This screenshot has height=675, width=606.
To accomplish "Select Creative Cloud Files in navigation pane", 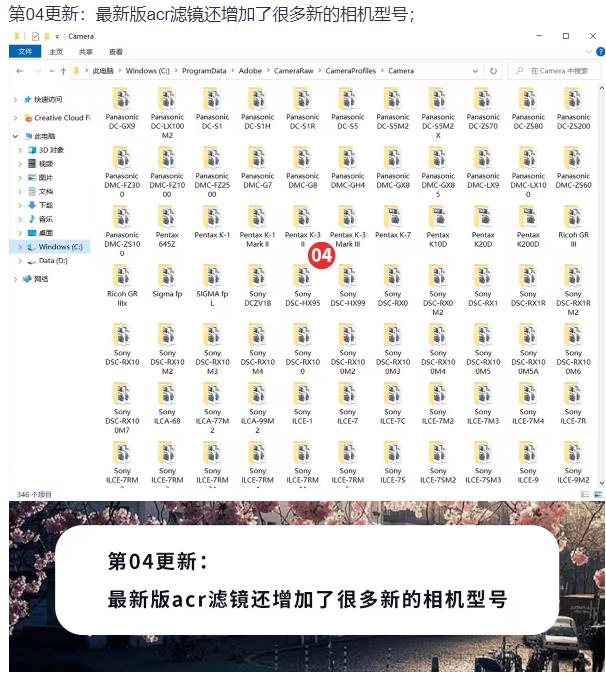I will (x=57, y=118).
